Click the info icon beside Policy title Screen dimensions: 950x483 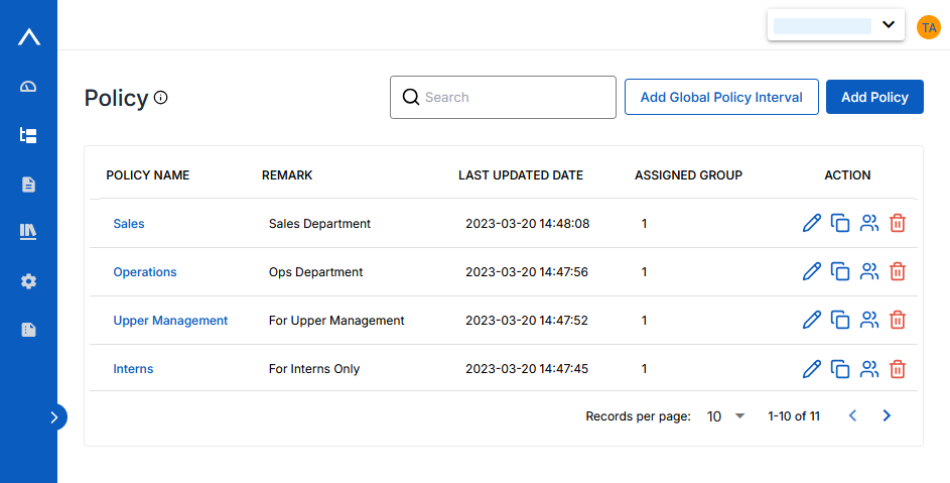tap(161, 98)
